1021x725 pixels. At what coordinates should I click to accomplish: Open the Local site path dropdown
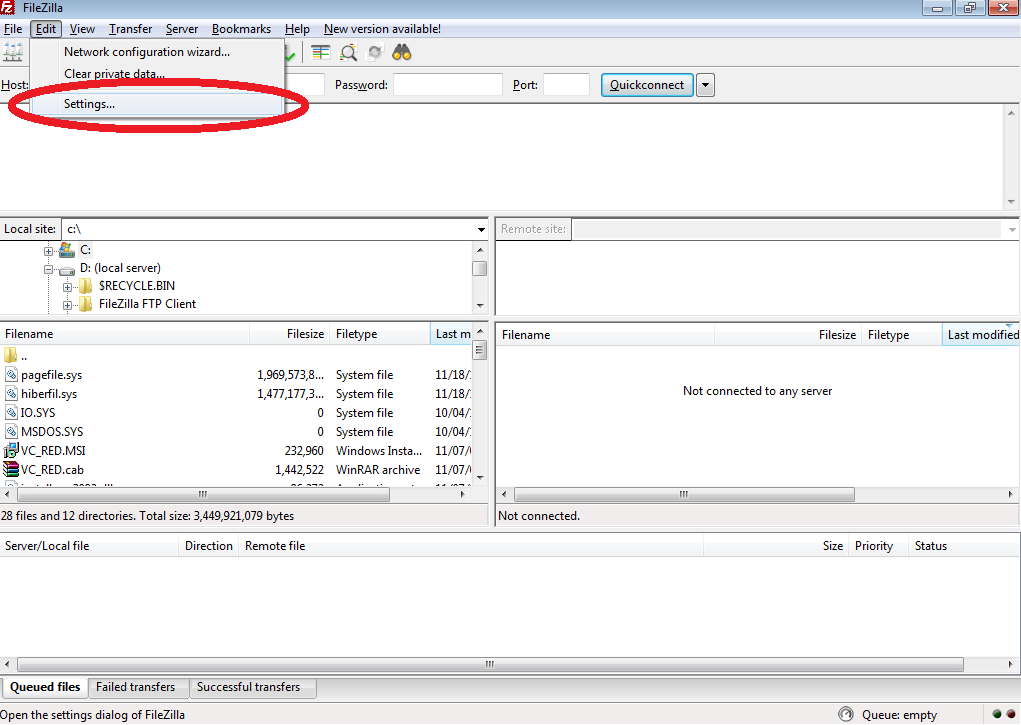point(481,229)
